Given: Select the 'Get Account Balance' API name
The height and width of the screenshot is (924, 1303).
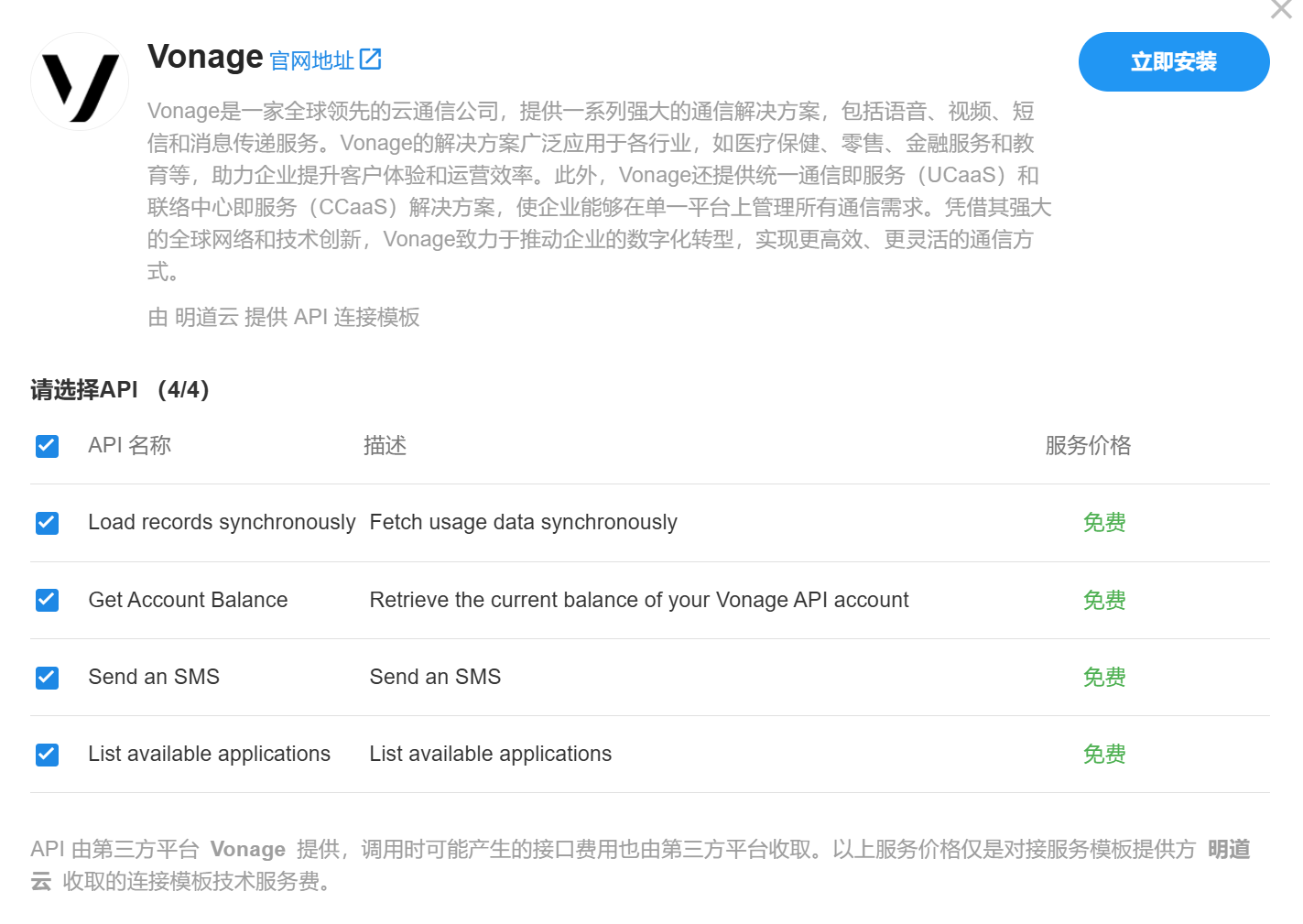Looking at the screenshot, I should tap(188, 600).
